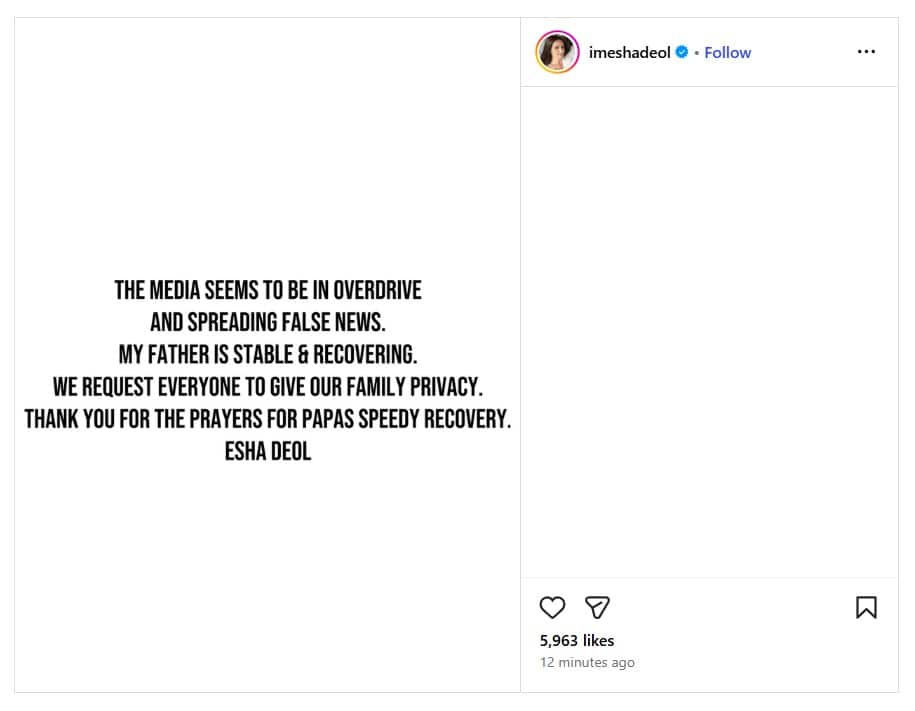Click the dot separator before Follow

tap(696, 52)
